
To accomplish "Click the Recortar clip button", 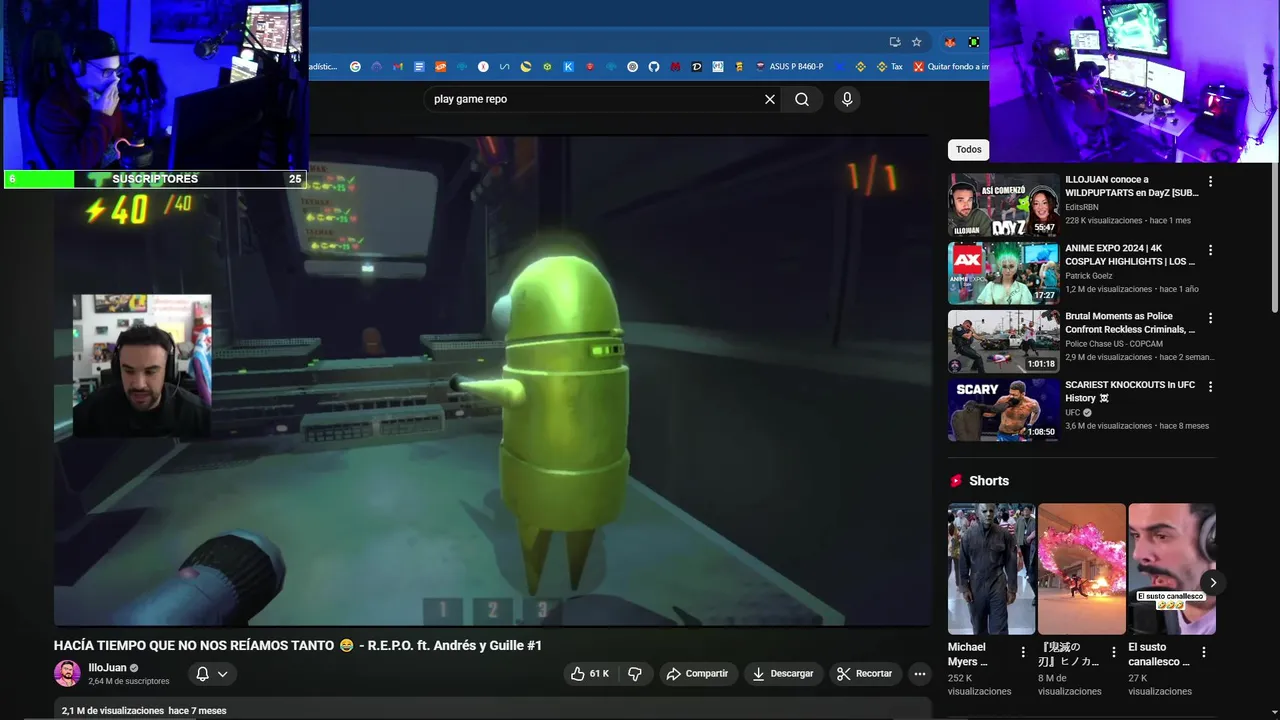I will point(865,674).
